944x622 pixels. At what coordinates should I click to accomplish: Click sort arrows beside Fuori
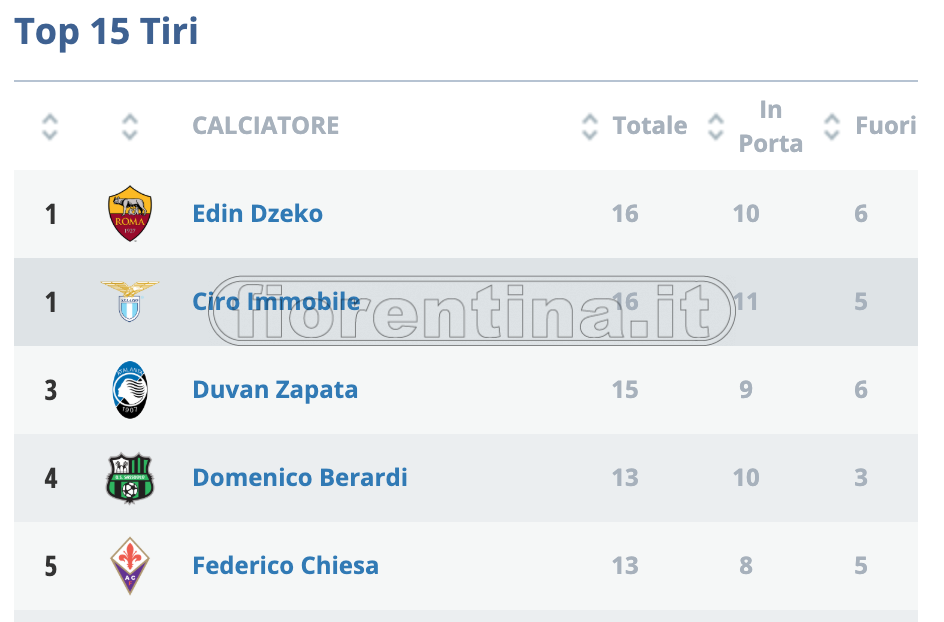coord(832,126)
